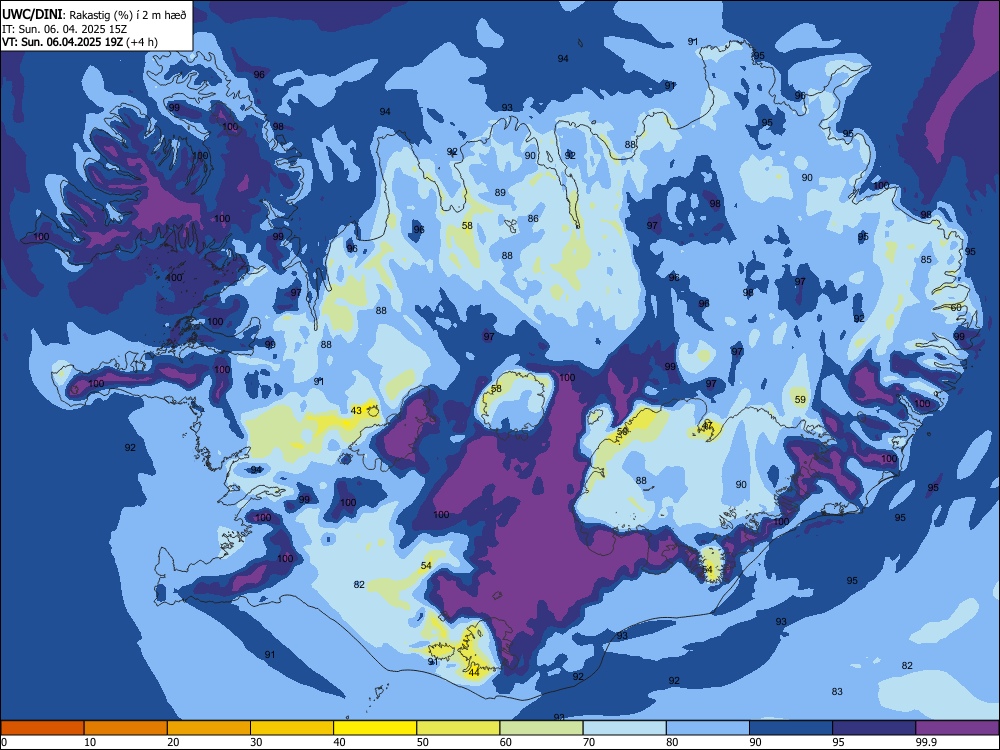This screenshot has height=750, width=1000.
Task: Select the bright yellow 40–50 legend swatch
Action: click(x=375, y=728)
